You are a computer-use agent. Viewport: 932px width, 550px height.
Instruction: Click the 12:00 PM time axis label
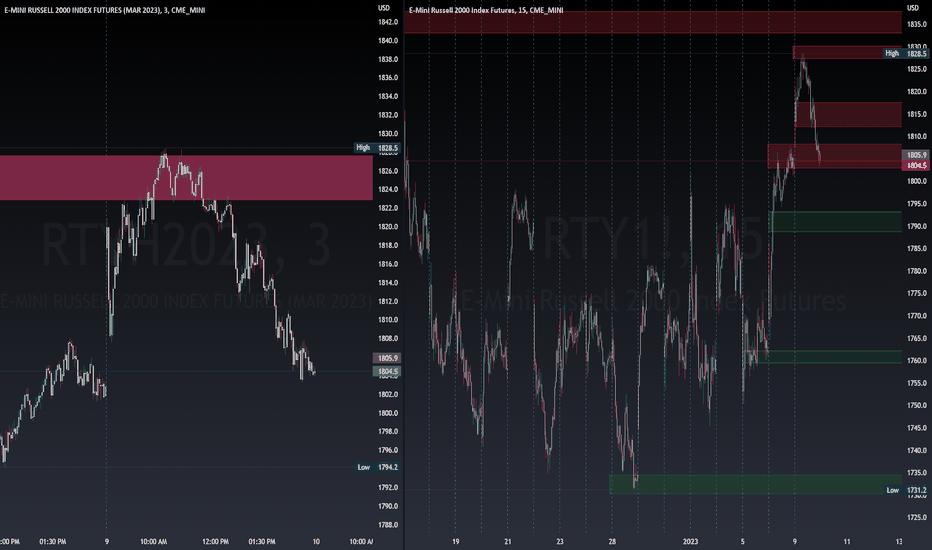[215, 542]
